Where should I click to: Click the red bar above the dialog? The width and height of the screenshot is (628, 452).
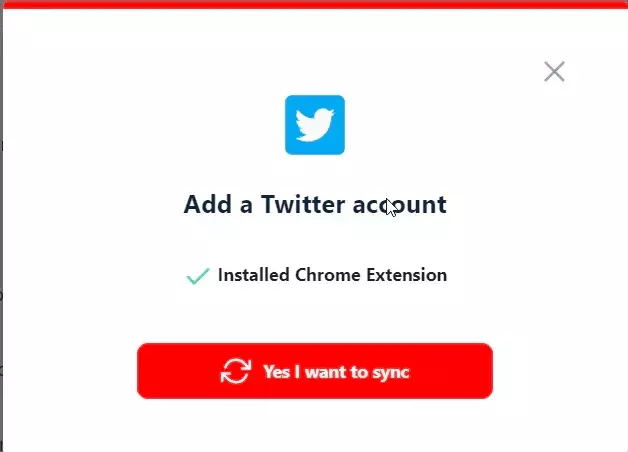(x=314, y=4)
